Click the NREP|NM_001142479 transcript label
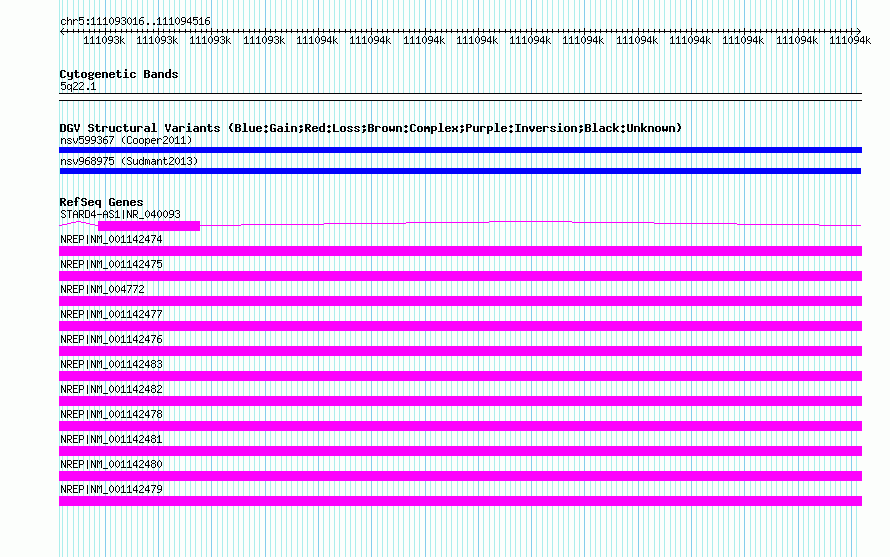The height and width of the screenshot is (557, 890). [x=111, y=489]
